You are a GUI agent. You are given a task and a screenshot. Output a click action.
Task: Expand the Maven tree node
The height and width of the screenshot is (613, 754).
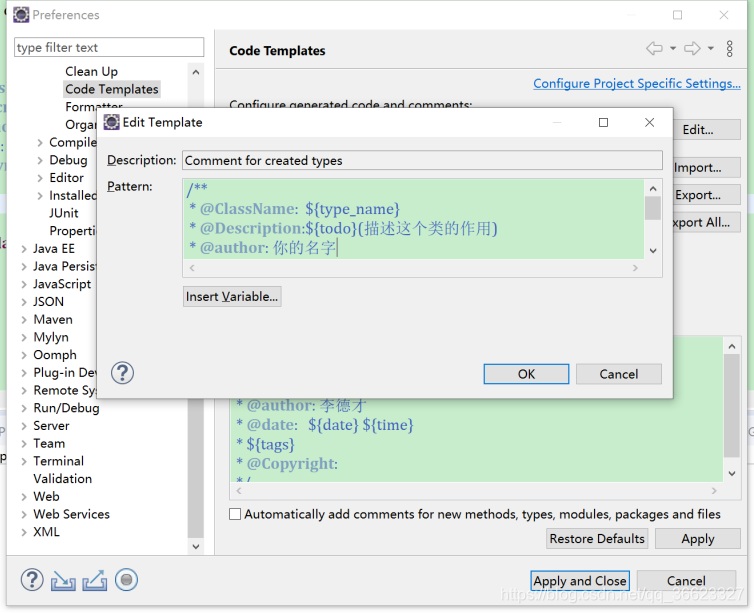coord(24,320)
